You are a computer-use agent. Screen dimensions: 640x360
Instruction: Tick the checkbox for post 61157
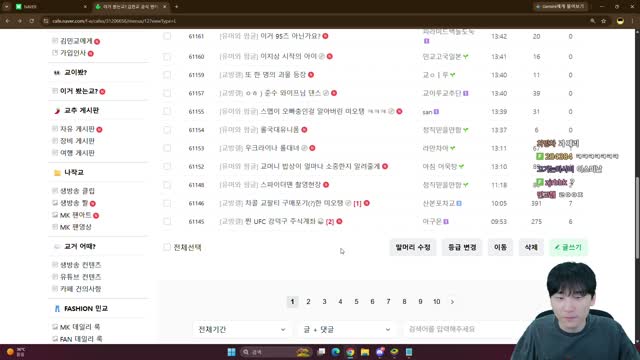click(x=167, y=93)
